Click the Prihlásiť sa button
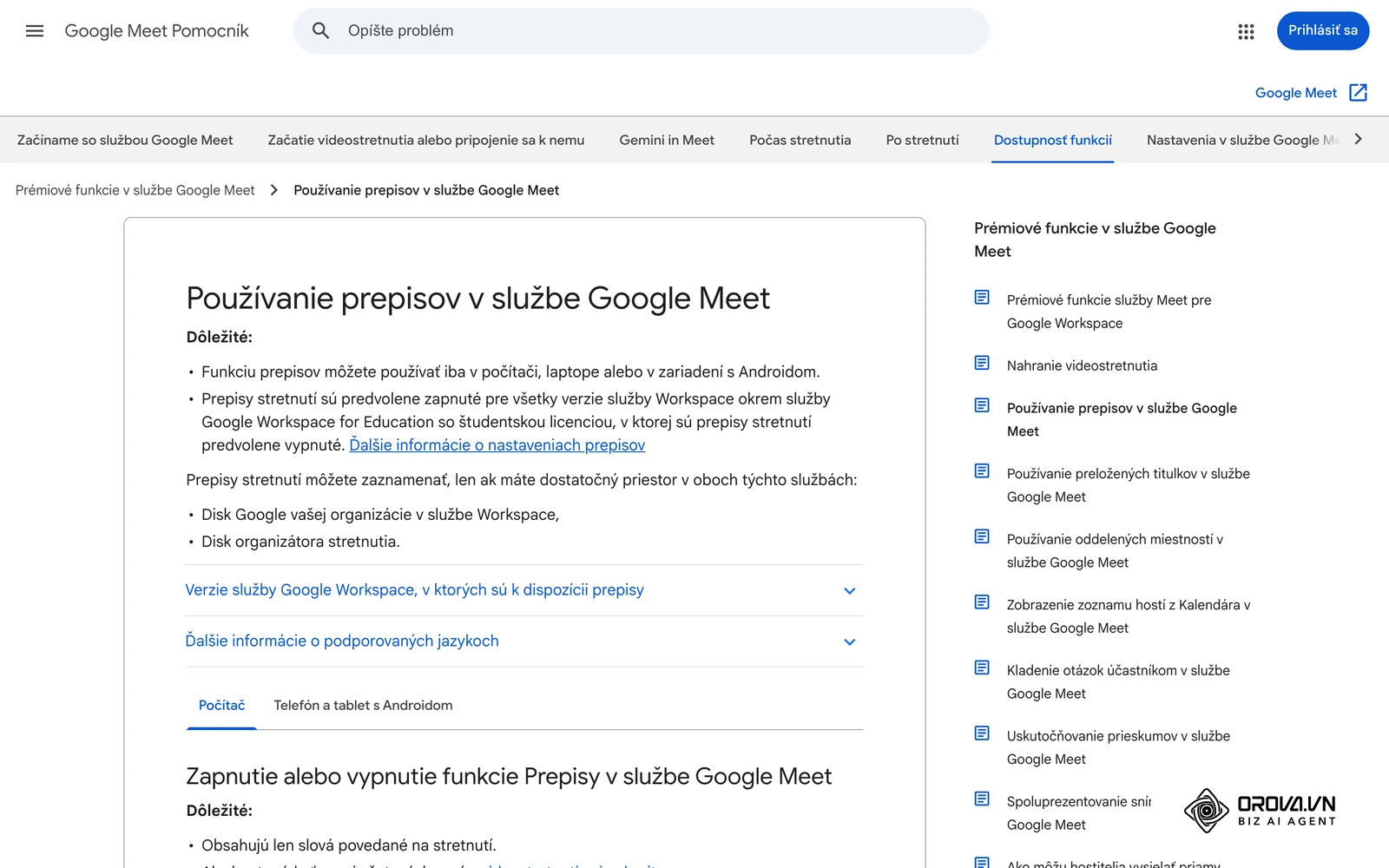Viewport: 1389px width, 868px height. pyautogui.click(x=1323, y=30)
